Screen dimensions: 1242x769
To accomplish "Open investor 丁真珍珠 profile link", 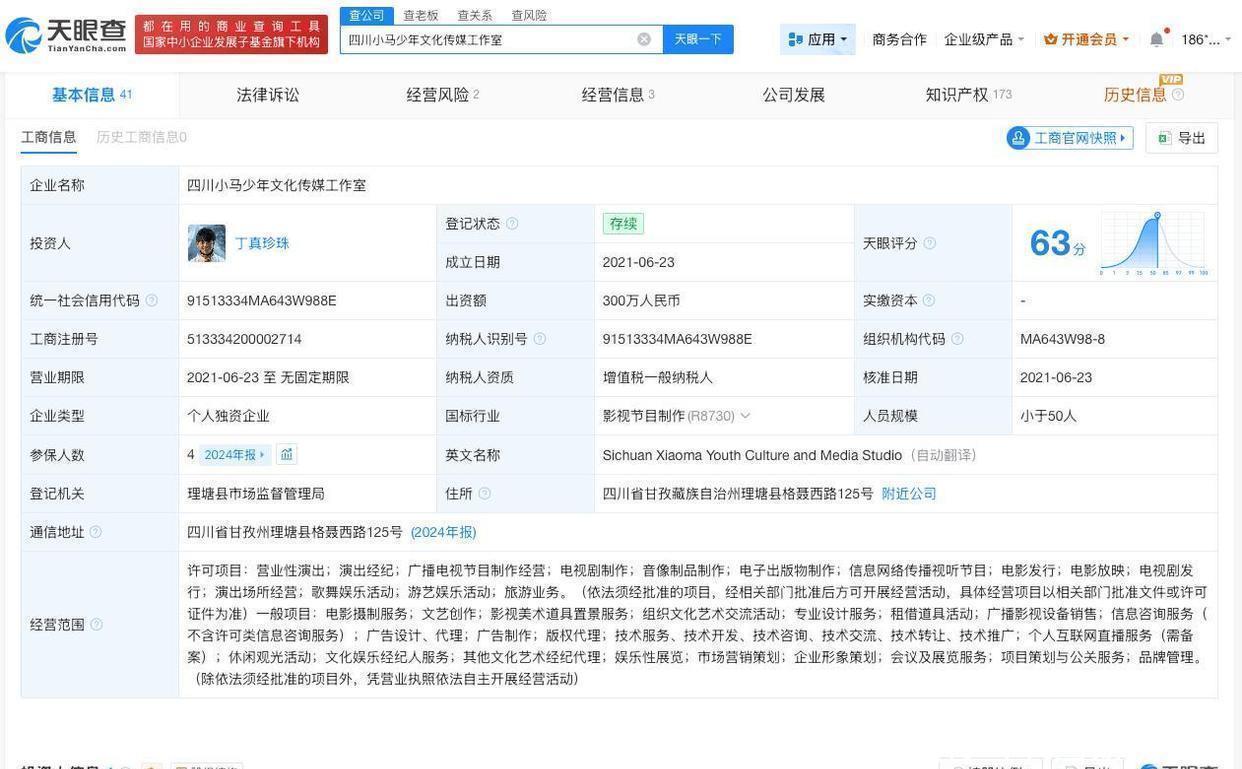I will click(262, 243).
